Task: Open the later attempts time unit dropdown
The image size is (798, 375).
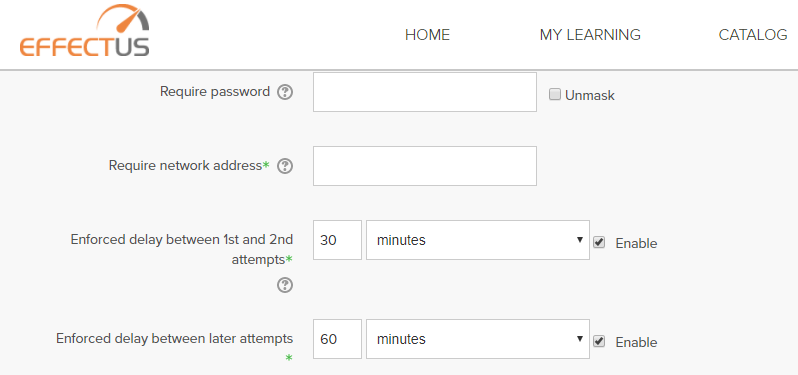Action: coord(478,339)
